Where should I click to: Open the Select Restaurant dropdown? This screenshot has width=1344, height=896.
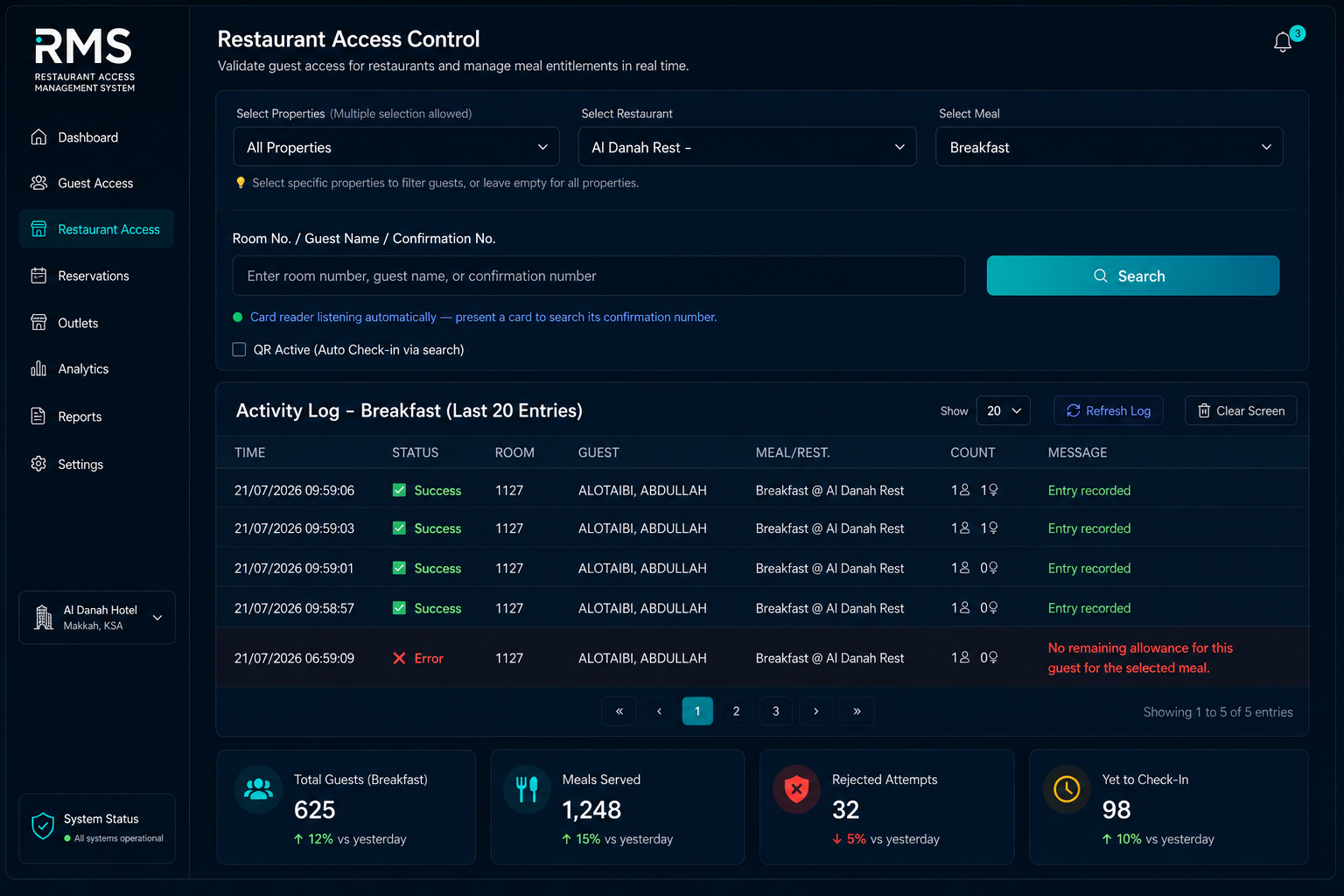point(747,147)
